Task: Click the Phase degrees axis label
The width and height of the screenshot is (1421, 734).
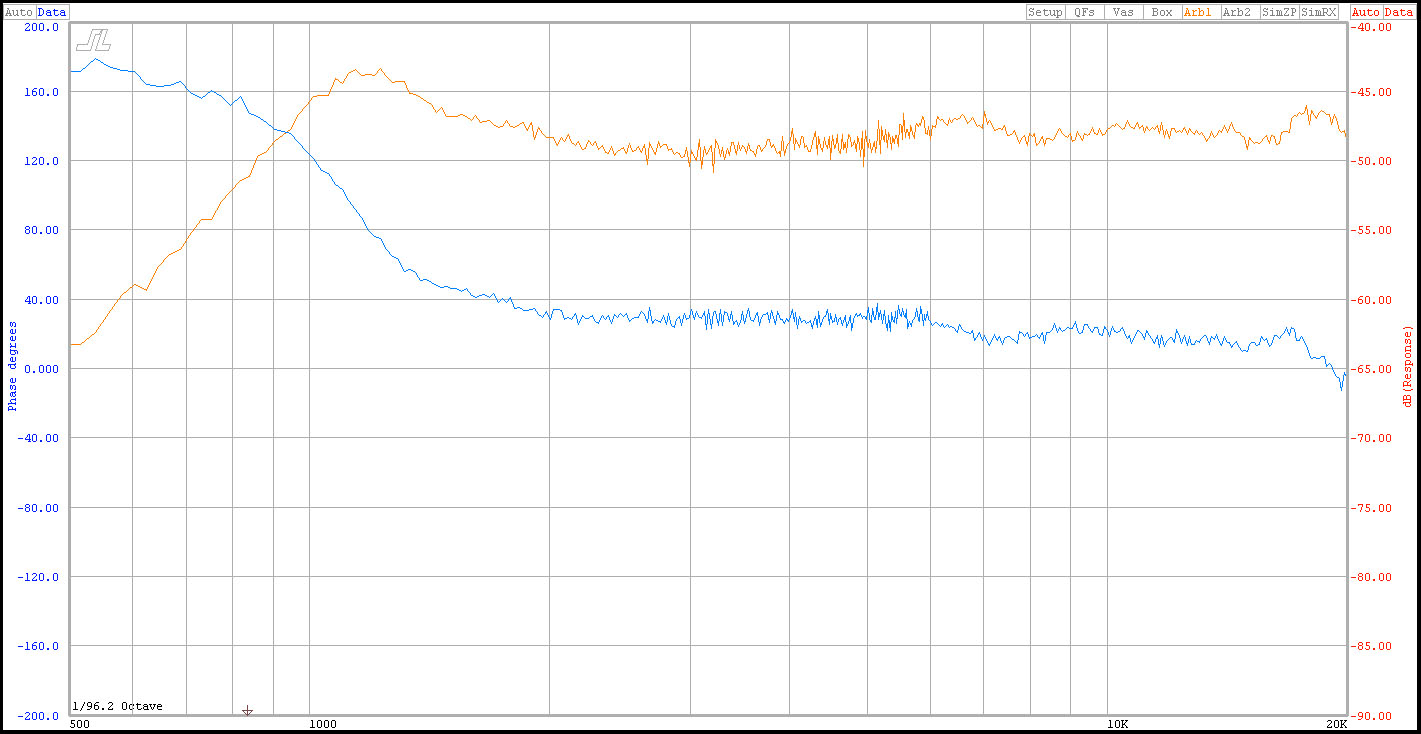Action: [x=13, y=365]
